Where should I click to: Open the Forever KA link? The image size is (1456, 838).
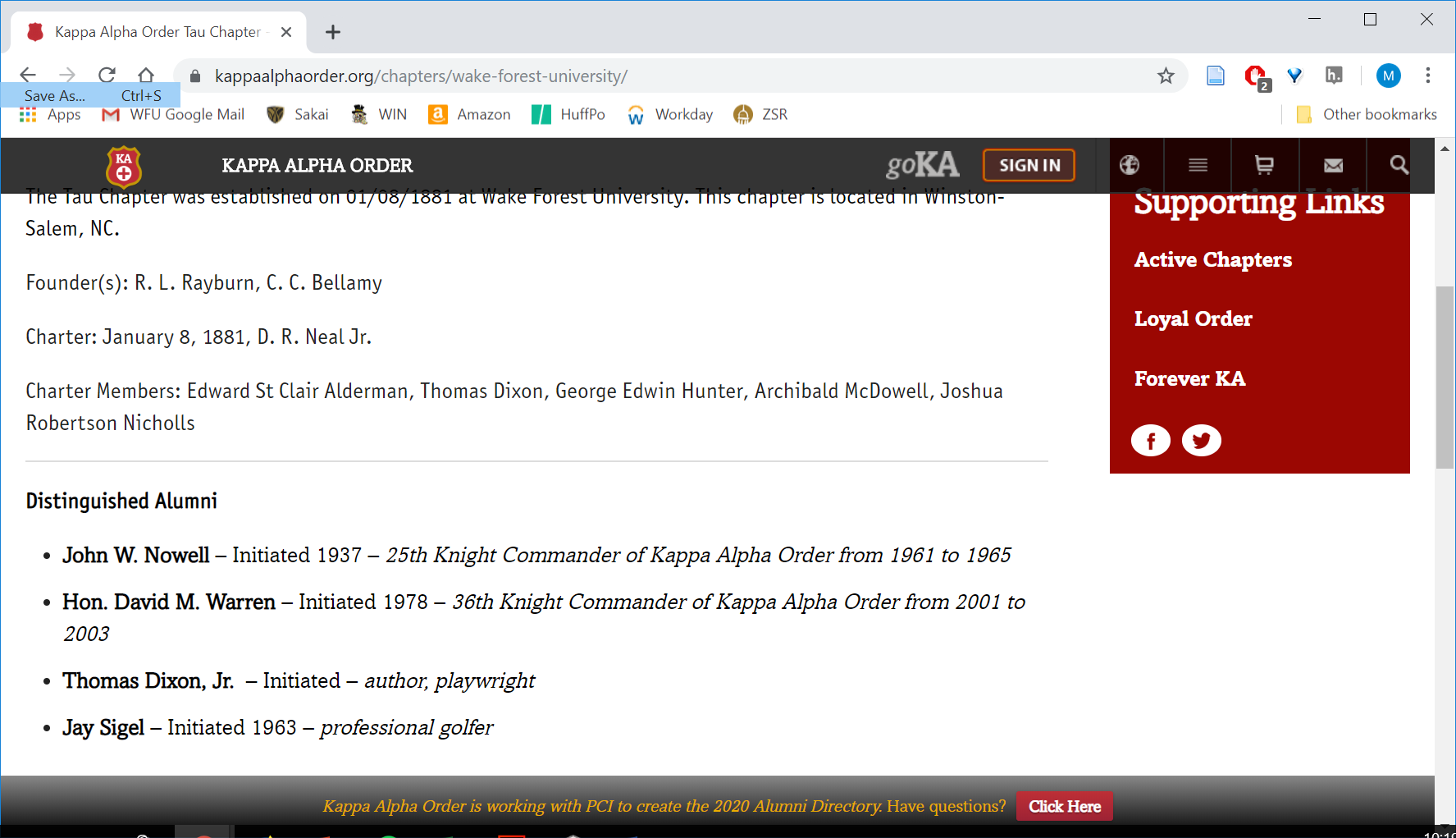coord(1189,379)
